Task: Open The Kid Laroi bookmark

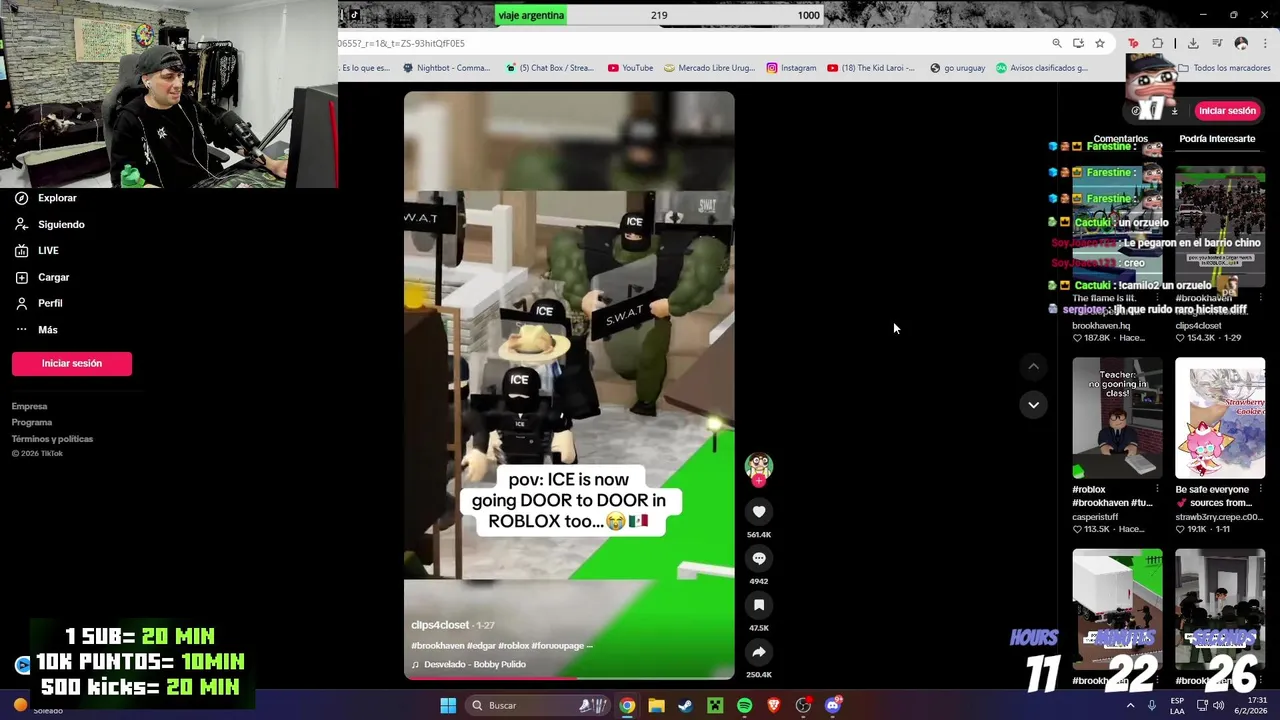Action: 871,68
